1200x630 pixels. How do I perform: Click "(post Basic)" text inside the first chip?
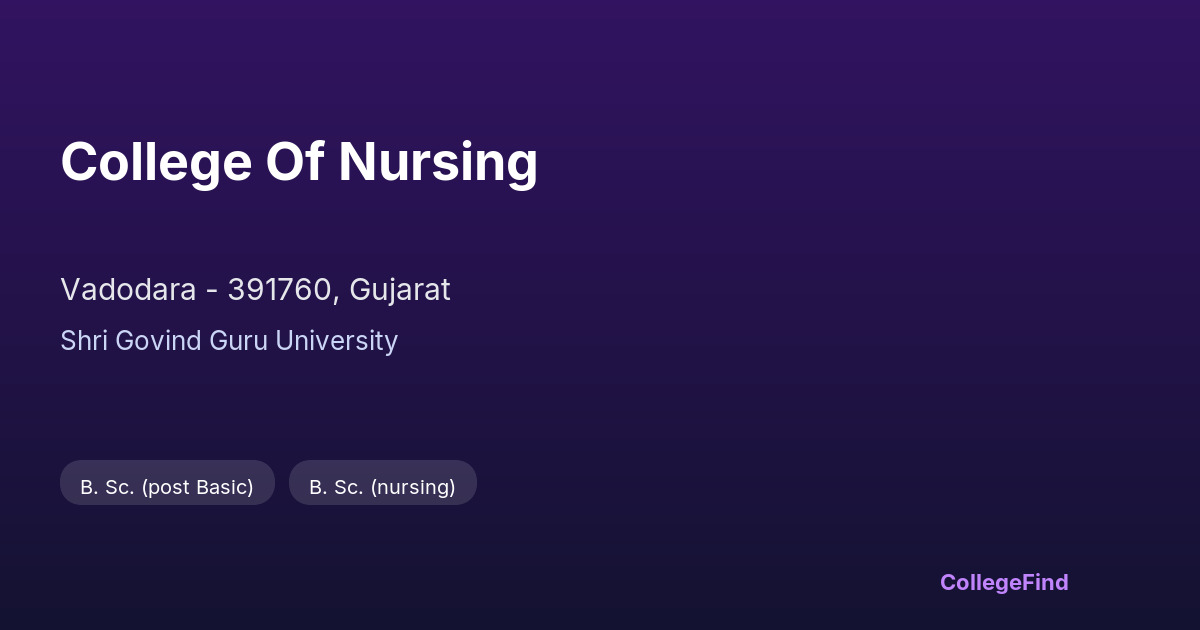[197, 487]
